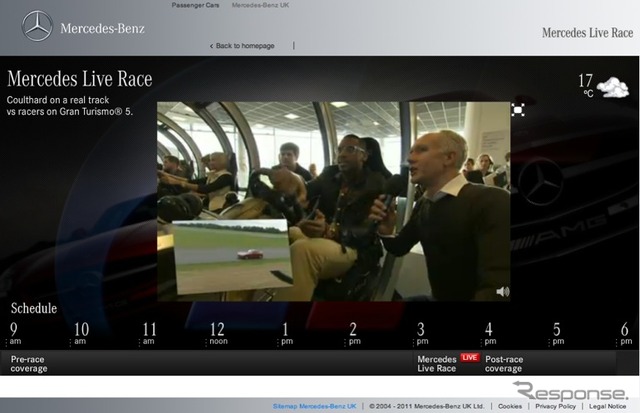Image resolution: width=640 pixels, height=413 pixels.
Task: Jump to 4 pm timeline marker
Action: pyautogui.click(x=490, y=333)
